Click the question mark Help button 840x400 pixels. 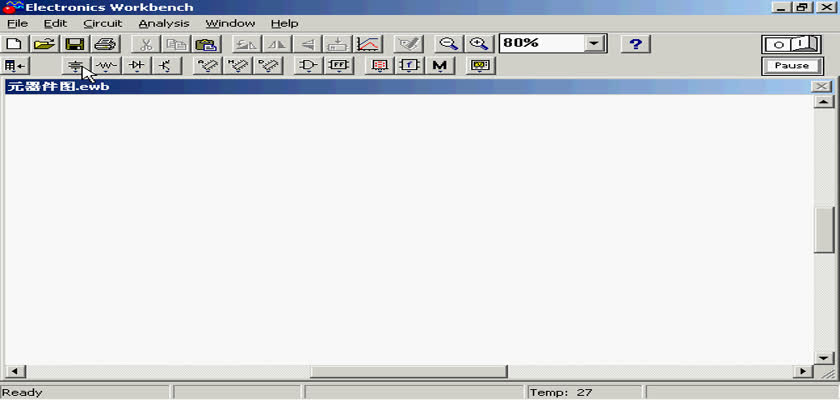pos(636,44)
